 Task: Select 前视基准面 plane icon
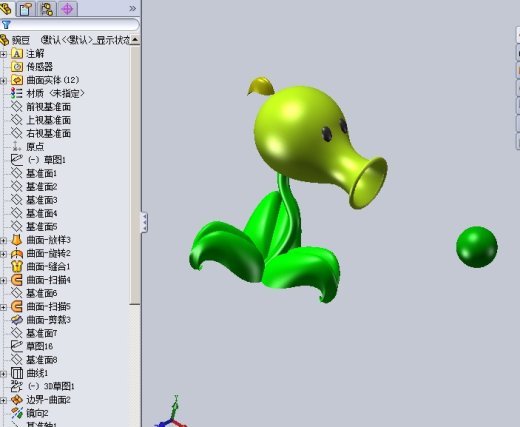click(17, 107)
